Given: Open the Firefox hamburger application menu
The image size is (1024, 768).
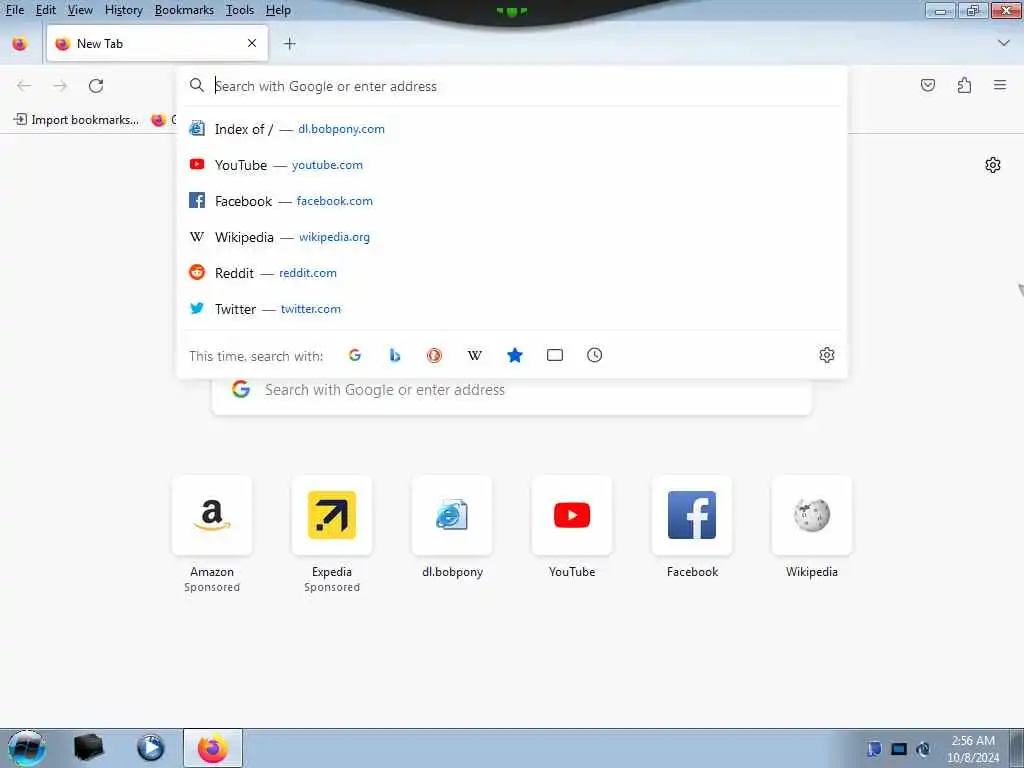Looking at the screenshot, I should 1000,85.
